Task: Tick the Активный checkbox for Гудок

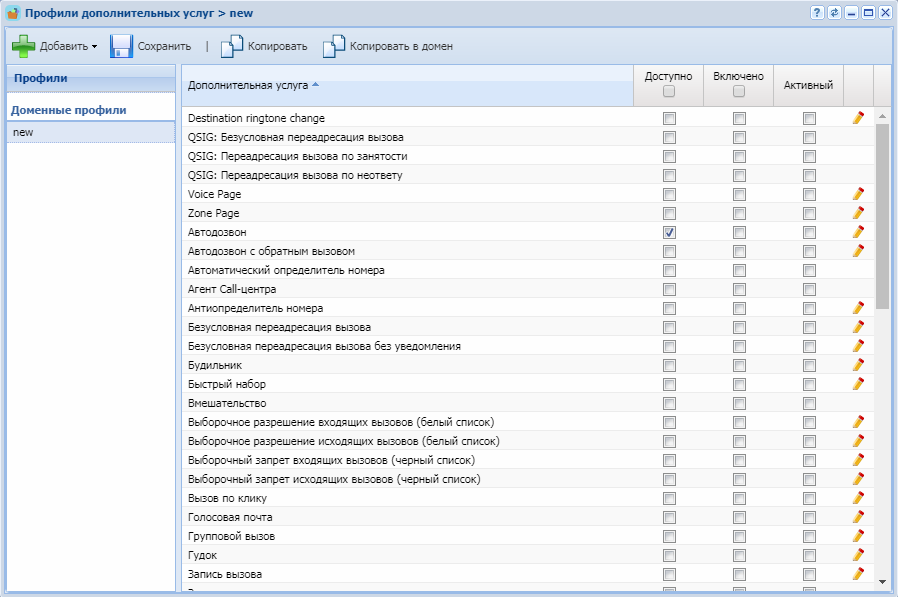Action: click(x=809, y=555)
